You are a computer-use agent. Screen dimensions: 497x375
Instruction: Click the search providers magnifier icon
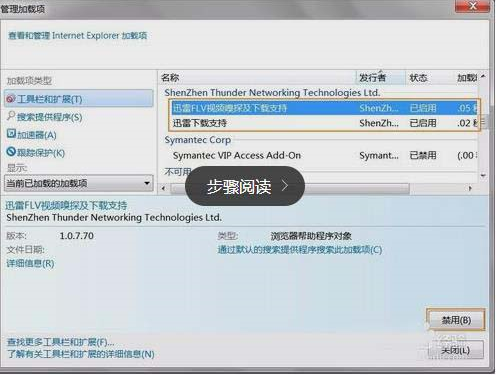click(11, 116)
